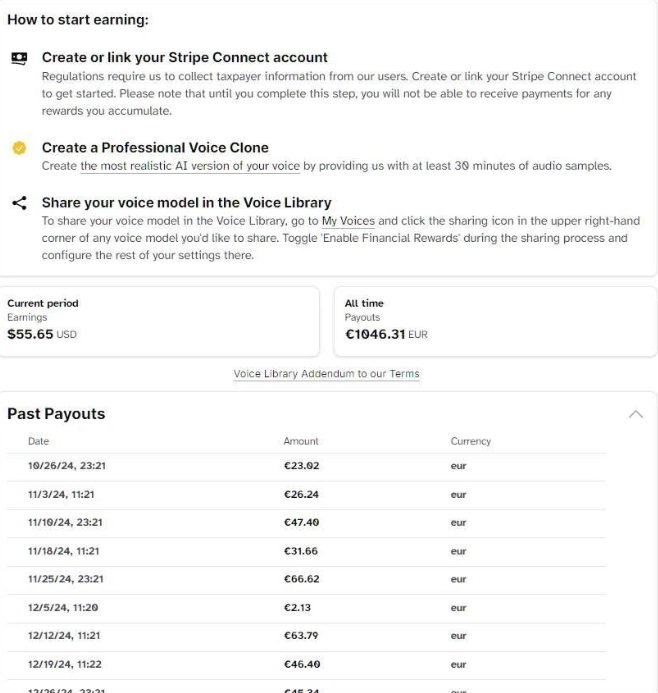Click the Amount column header

tap(301, 440)
